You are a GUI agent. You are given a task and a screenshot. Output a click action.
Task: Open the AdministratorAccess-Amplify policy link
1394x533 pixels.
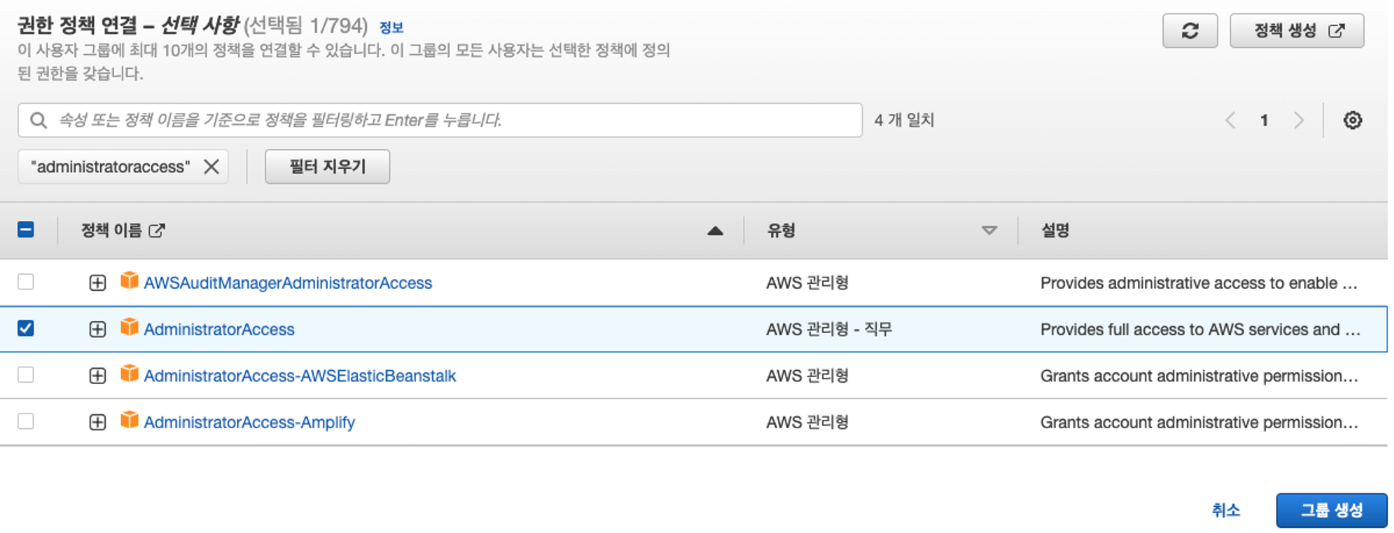click(x=249, y=422)
